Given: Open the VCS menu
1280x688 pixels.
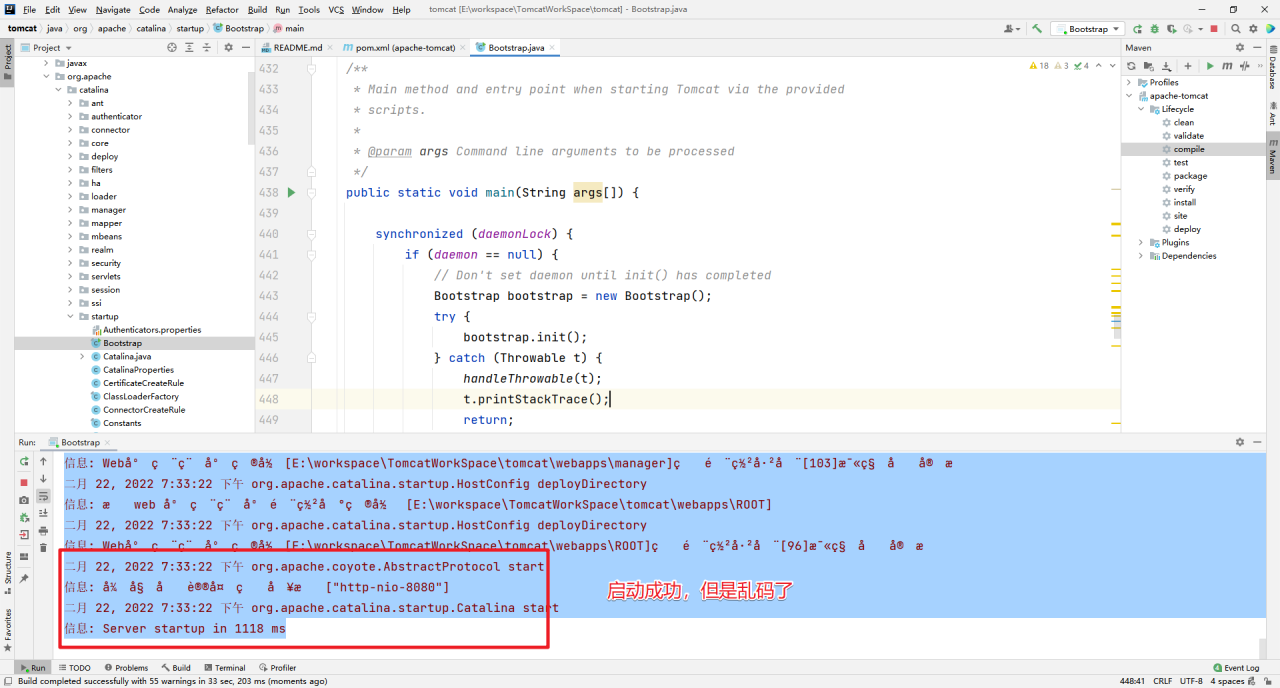Looking at the screenshot, I should pyautogui.click(x=336, y=10).
